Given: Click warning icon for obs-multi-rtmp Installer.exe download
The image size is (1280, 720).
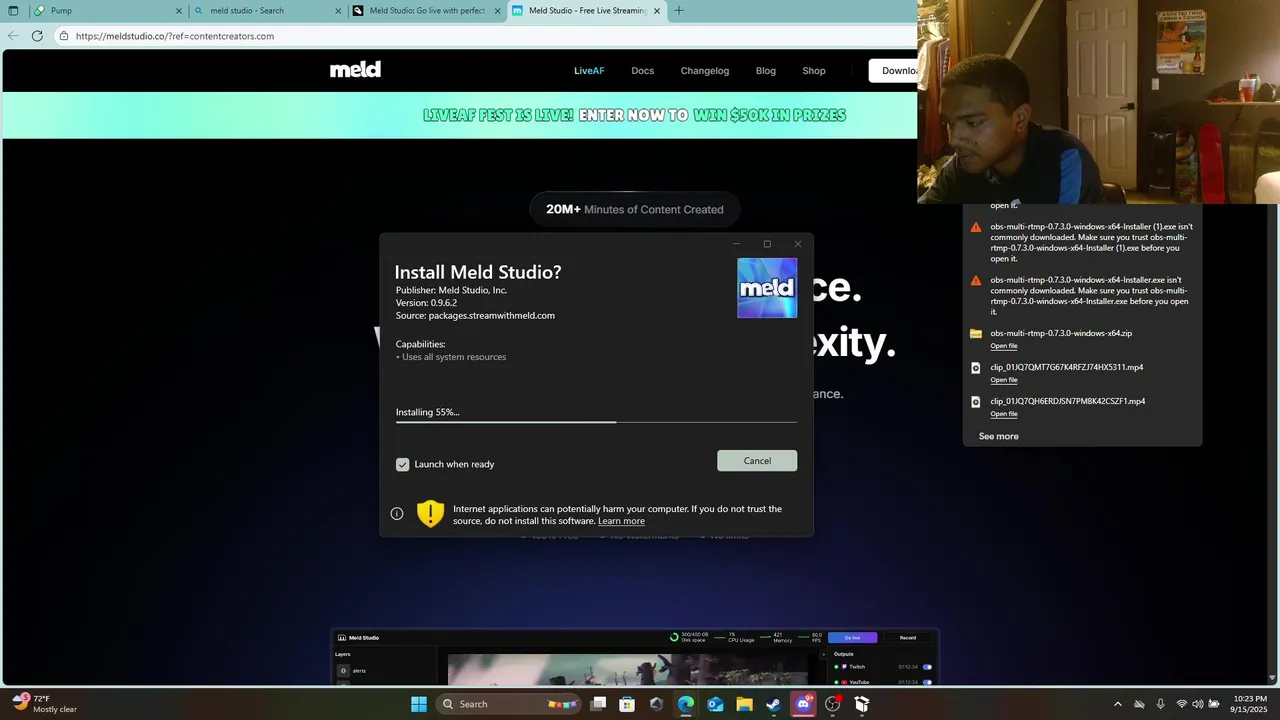Looking at the screenshot, I should 976,280.
